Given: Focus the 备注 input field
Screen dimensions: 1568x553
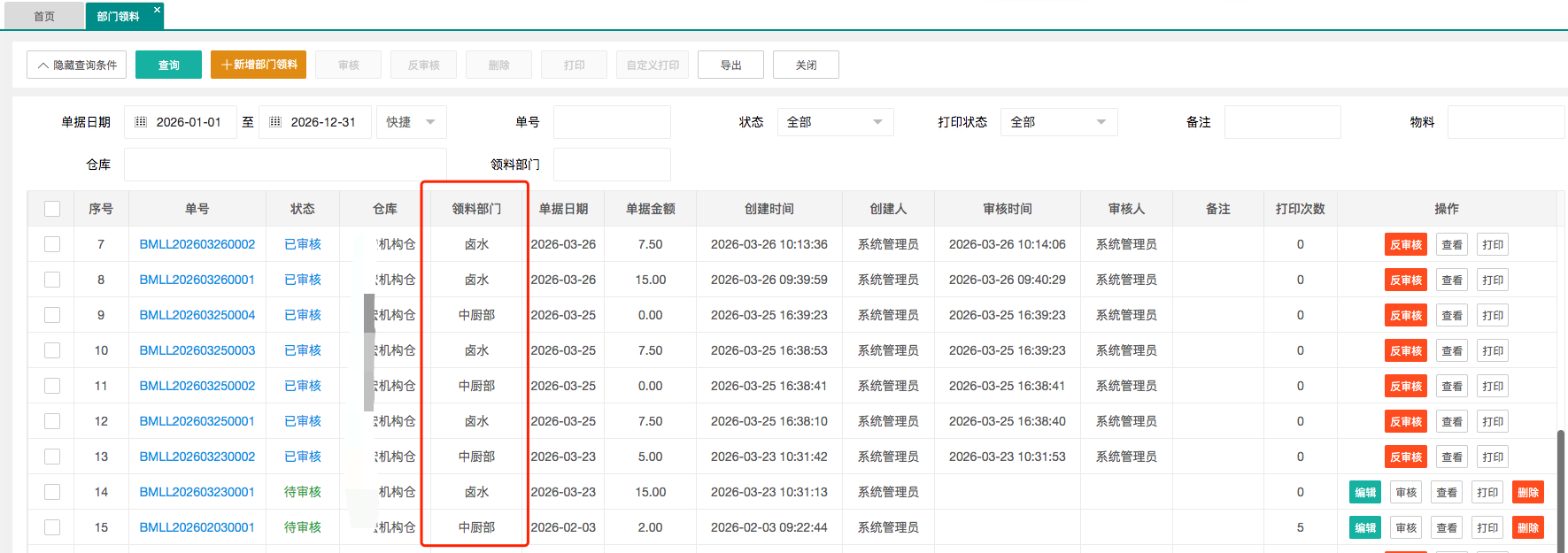Looking at the screenshot, I should pos(1282,122).
